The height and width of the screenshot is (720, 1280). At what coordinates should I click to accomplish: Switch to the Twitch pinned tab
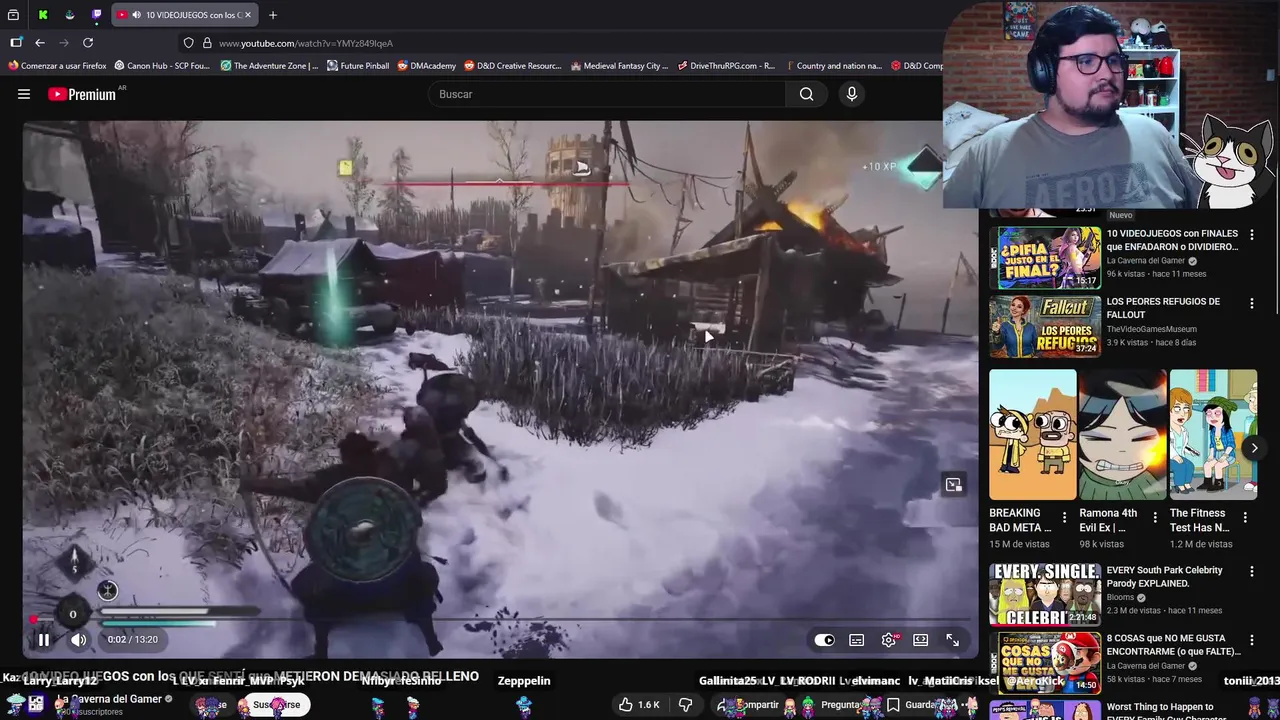coord(96,15)
